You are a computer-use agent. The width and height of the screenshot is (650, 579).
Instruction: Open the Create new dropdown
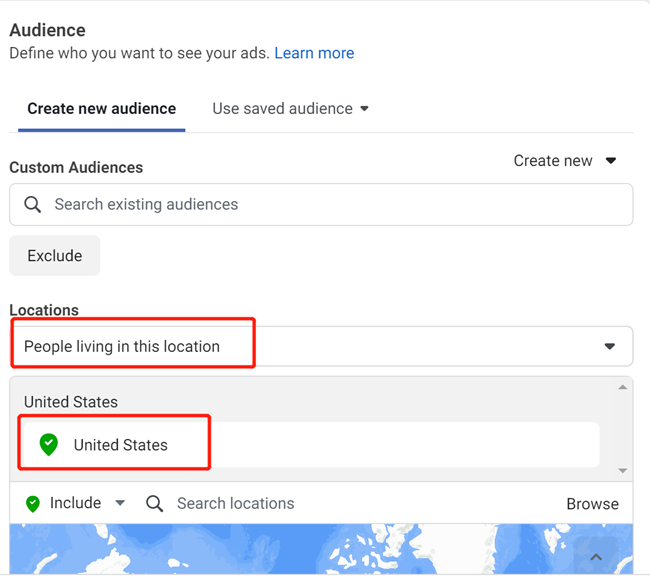[x=565, y=161]
